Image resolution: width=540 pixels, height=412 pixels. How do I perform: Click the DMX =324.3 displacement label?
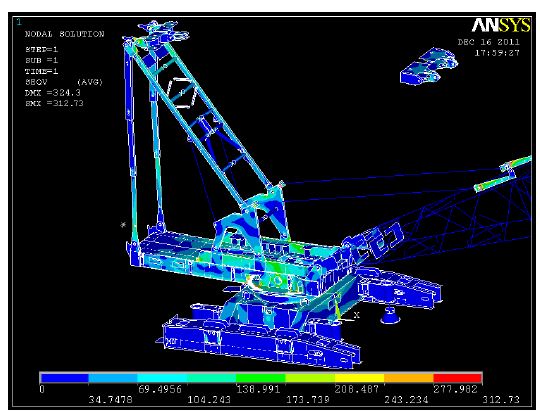click(53, 93)
